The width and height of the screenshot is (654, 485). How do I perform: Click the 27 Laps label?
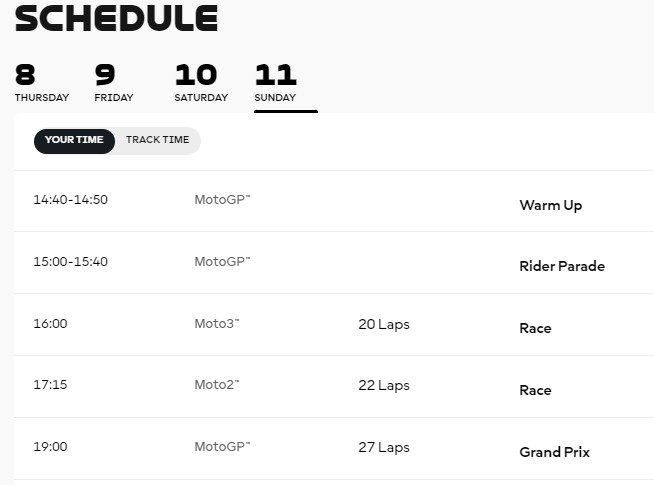[x=384, y=447]
